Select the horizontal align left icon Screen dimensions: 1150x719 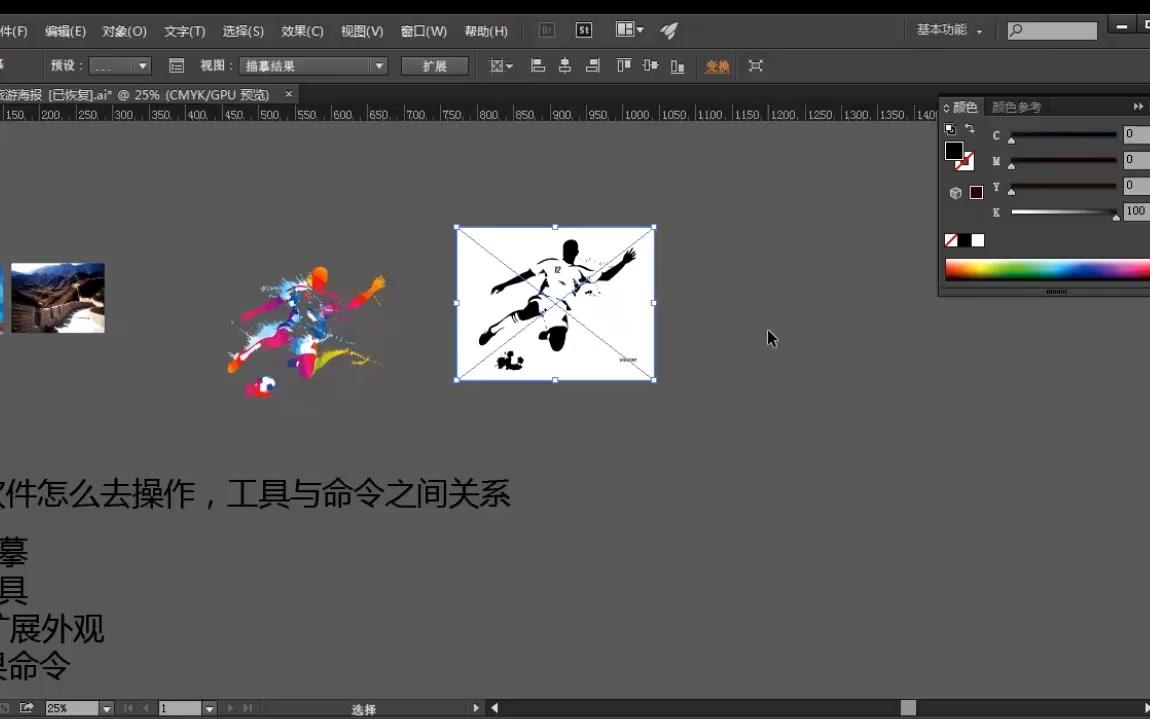point(537,65)
